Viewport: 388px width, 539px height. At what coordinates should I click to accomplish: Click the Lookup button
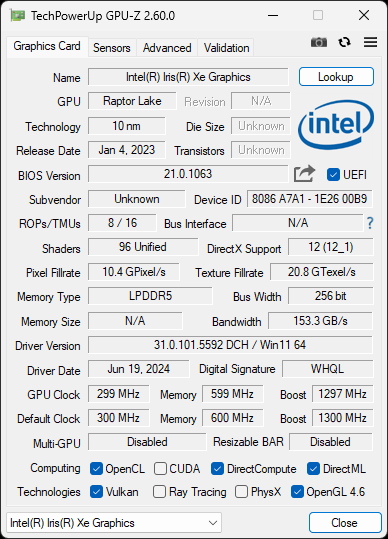click(336, 77)
